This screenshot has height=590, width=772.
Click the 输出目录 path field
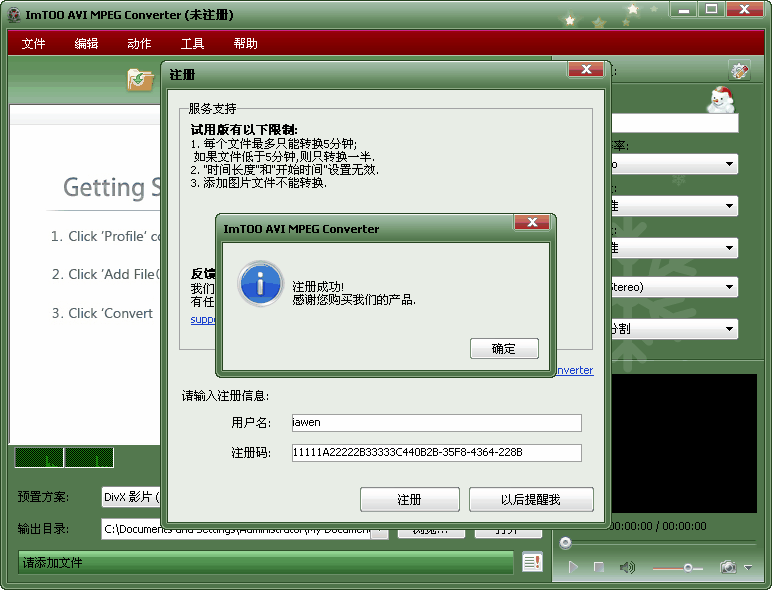[x=236, y=529]
